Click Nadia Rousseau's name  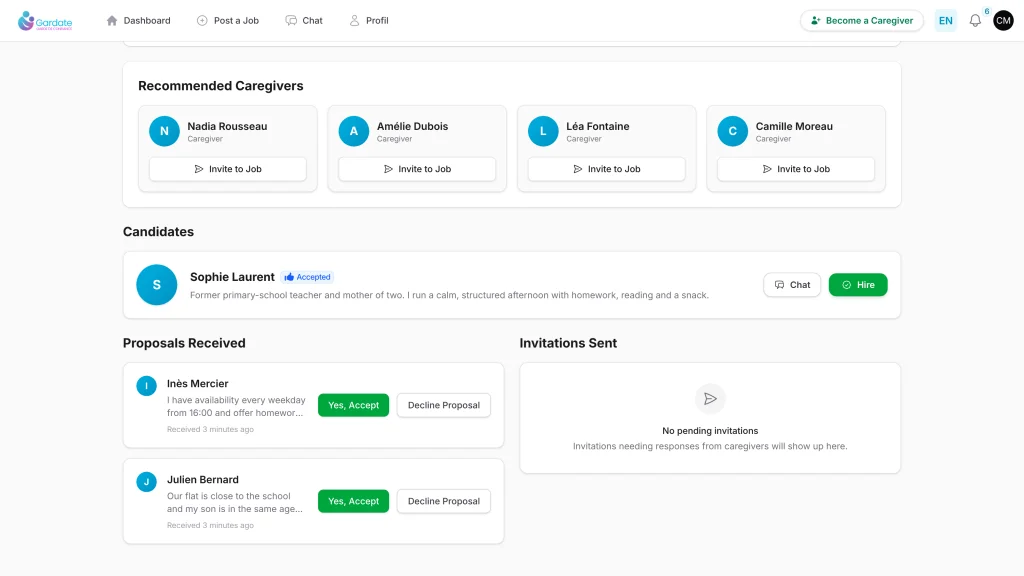(227, 127)
